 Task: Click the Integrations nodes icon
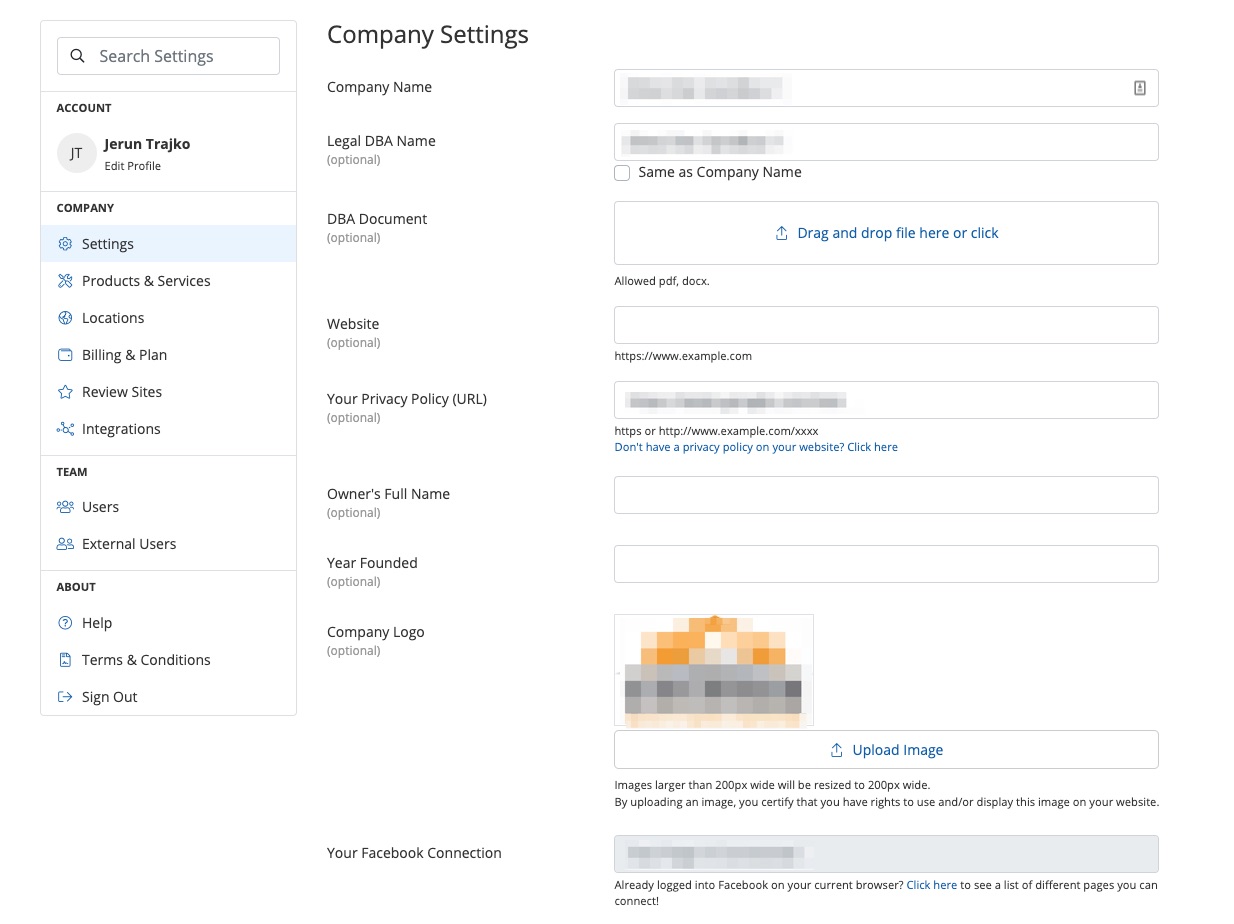[x=65, y=429]
